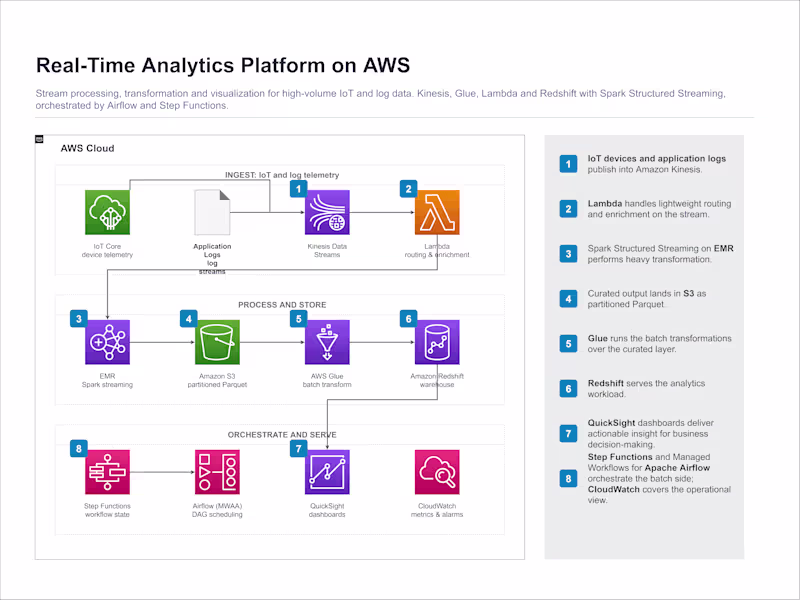Viewport: 800px width, 600px height.
Task: Select the Amazon S3 bucket icon
Action: [x=217, y=342]
